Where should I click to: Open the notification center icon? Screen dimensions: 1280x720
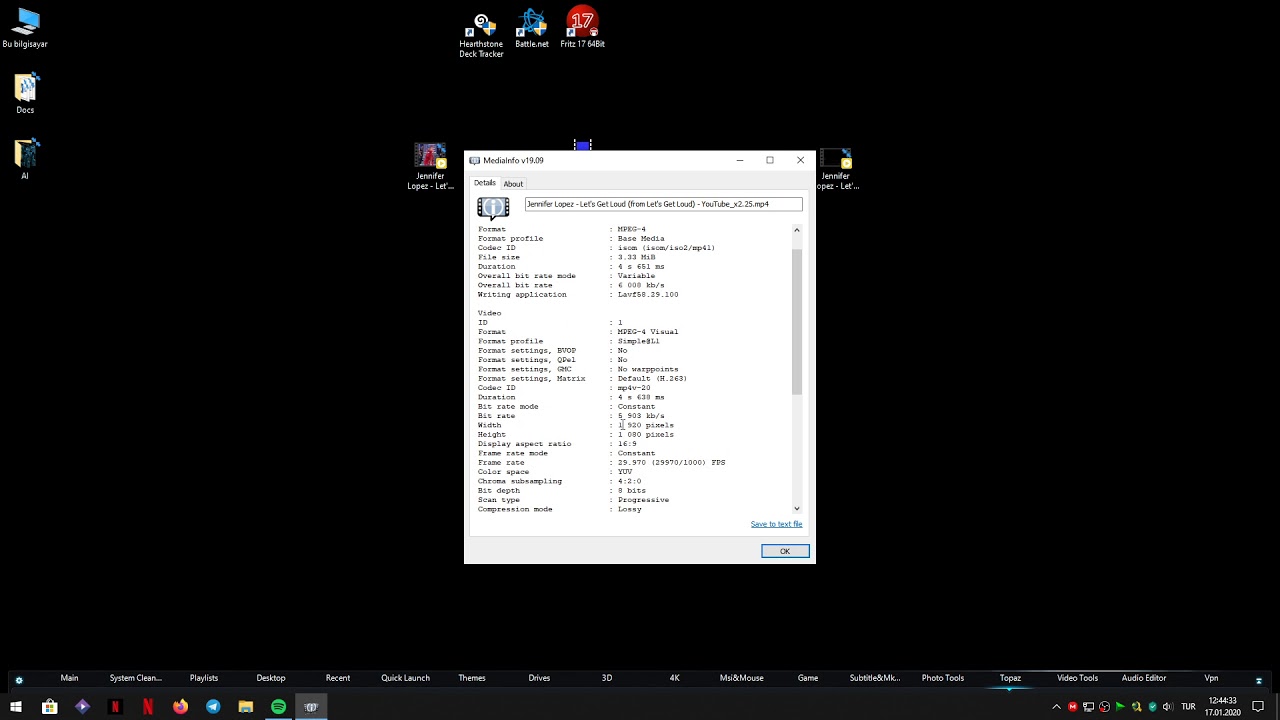(x=1258, y=707)
